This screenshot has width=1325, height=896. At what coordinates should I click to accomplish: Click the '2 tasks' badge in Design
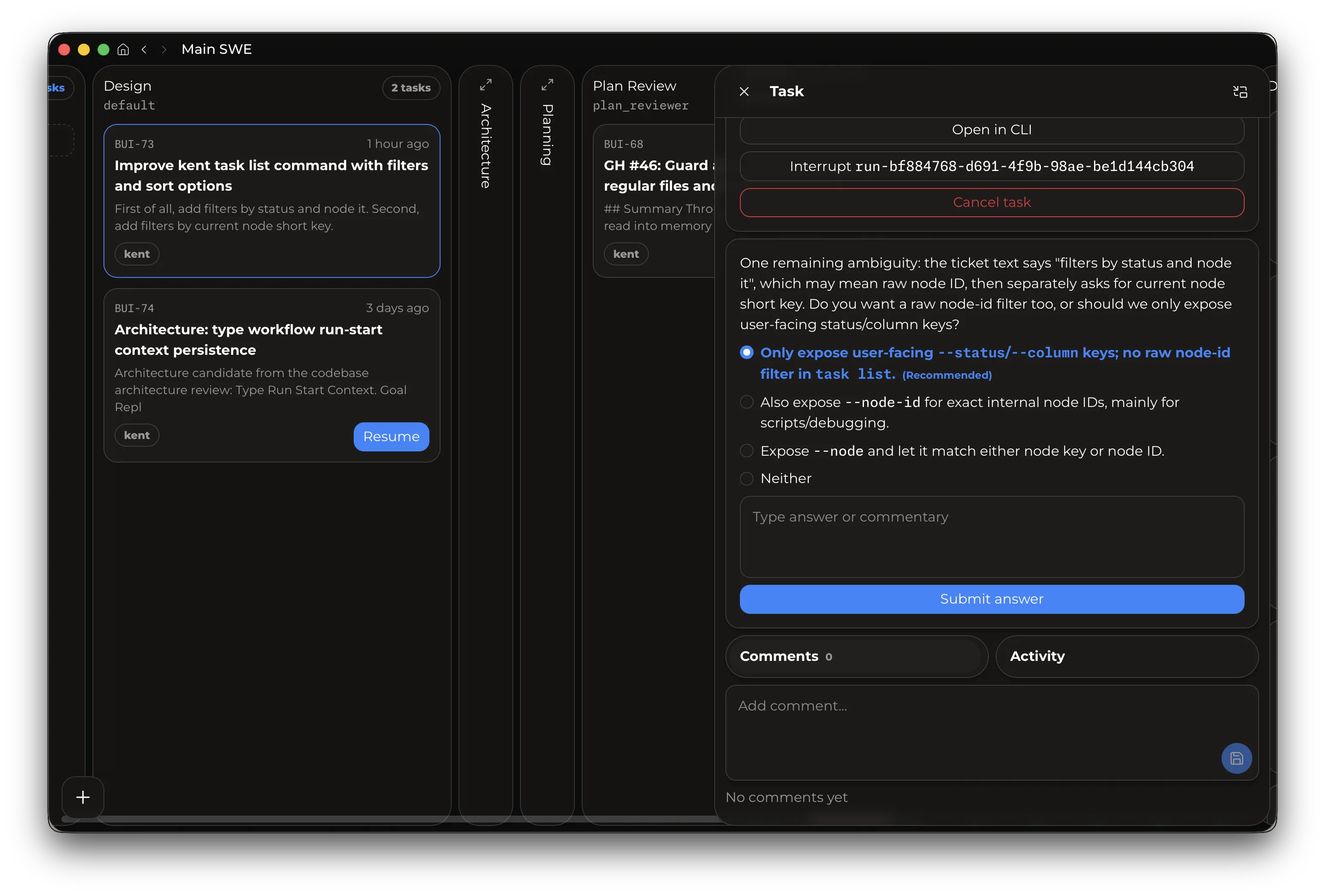411,88
